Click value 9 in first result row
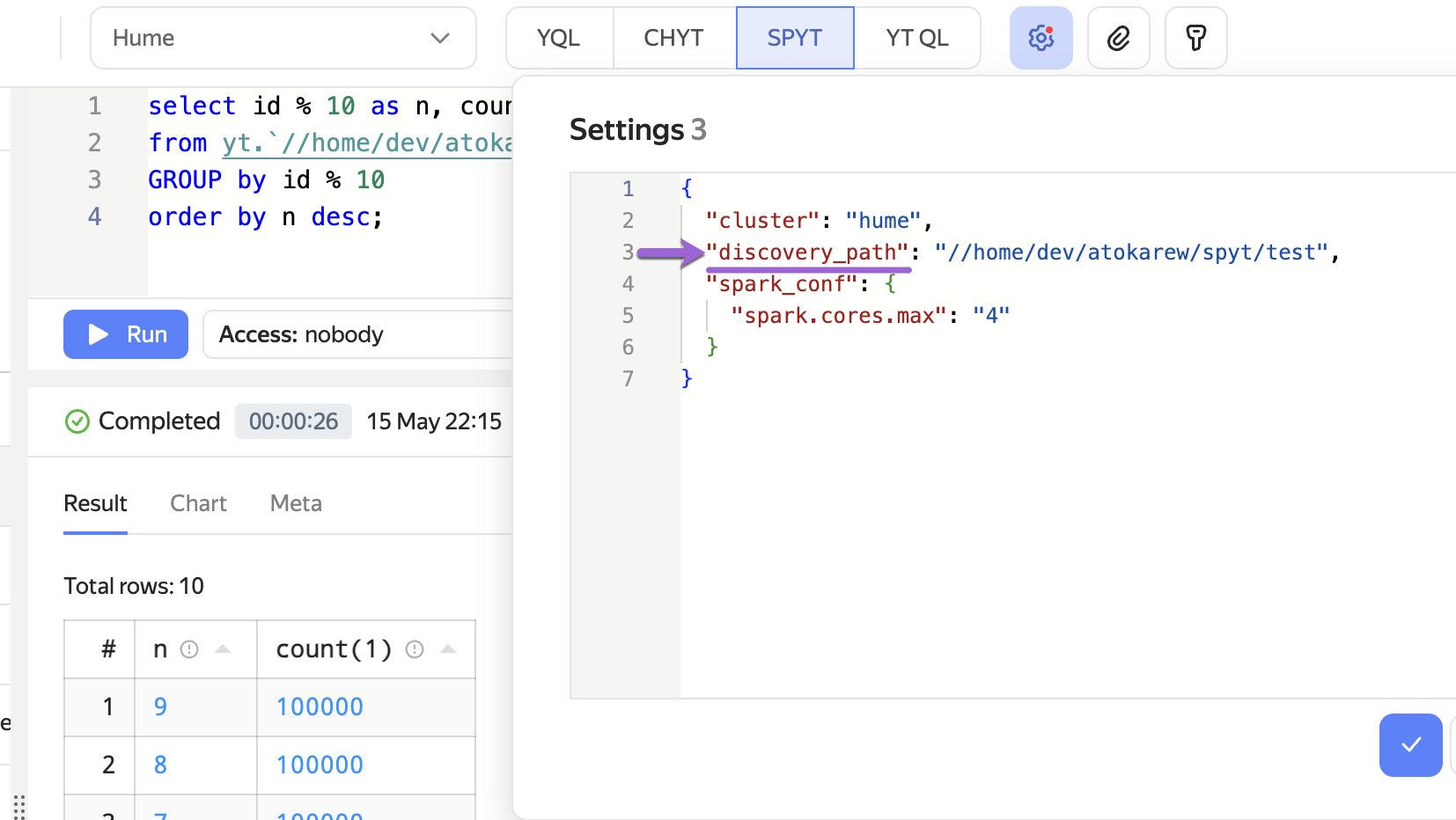This screenshot has height=820, width=1456. click(x=160, y=707)
